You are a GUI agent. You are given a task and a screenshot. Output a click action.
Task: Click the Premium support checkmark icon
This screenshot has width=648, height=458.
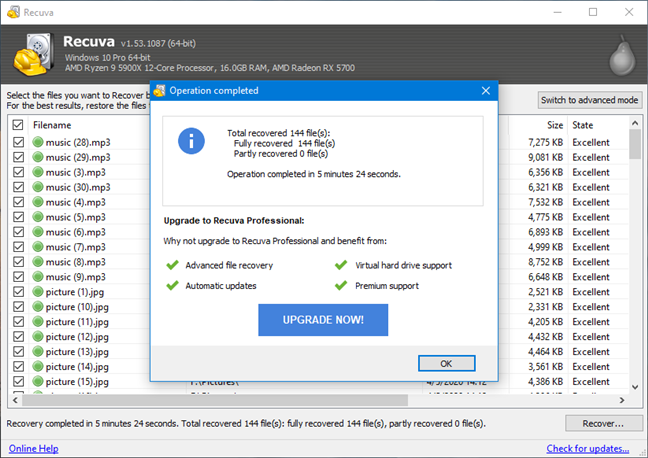[342, 286]
